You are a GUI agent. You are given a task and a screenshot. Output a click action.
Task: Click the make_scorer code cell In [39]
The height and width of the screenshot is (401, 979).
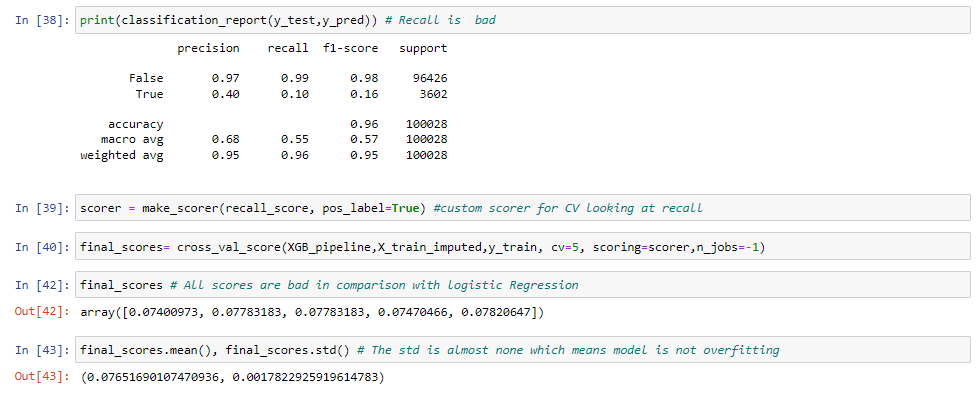(523, 208)
